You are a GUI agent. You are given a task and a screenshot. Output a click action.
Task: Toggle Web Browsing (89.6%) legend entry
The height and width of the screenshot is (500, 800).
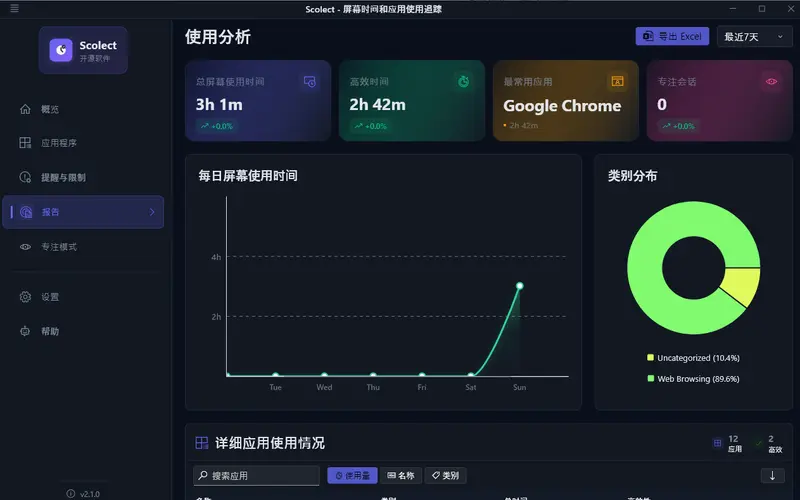pyautogui.click(x=693, y=379)
